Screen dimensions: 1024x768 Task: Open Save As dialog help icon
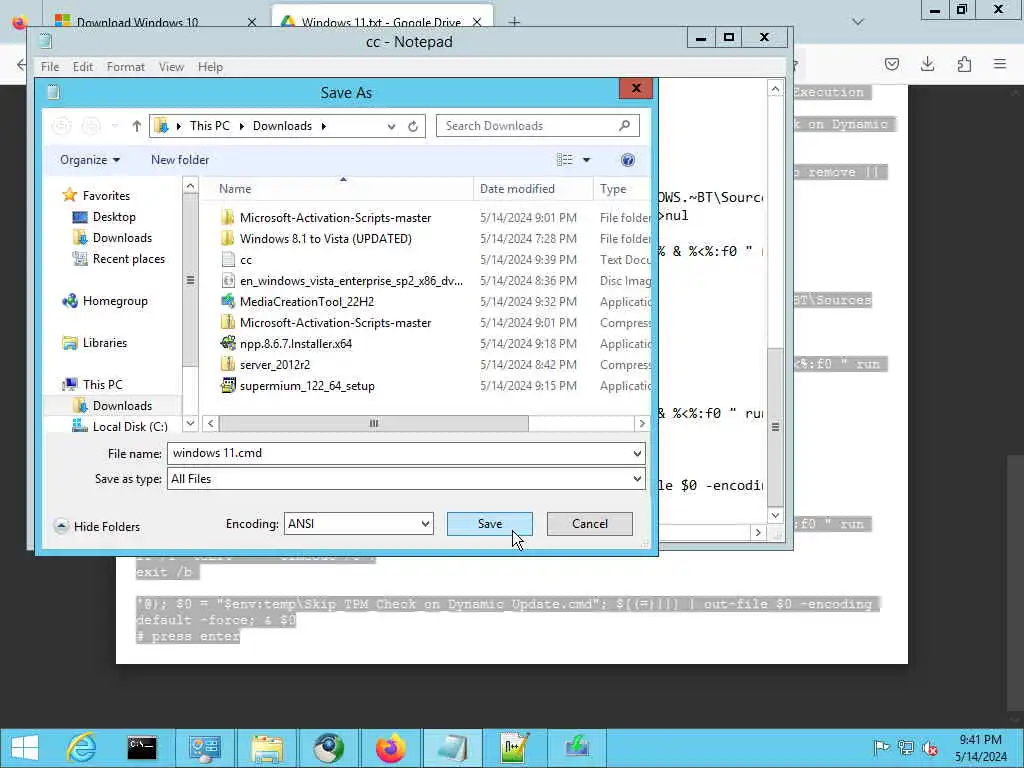coord(628,160)
